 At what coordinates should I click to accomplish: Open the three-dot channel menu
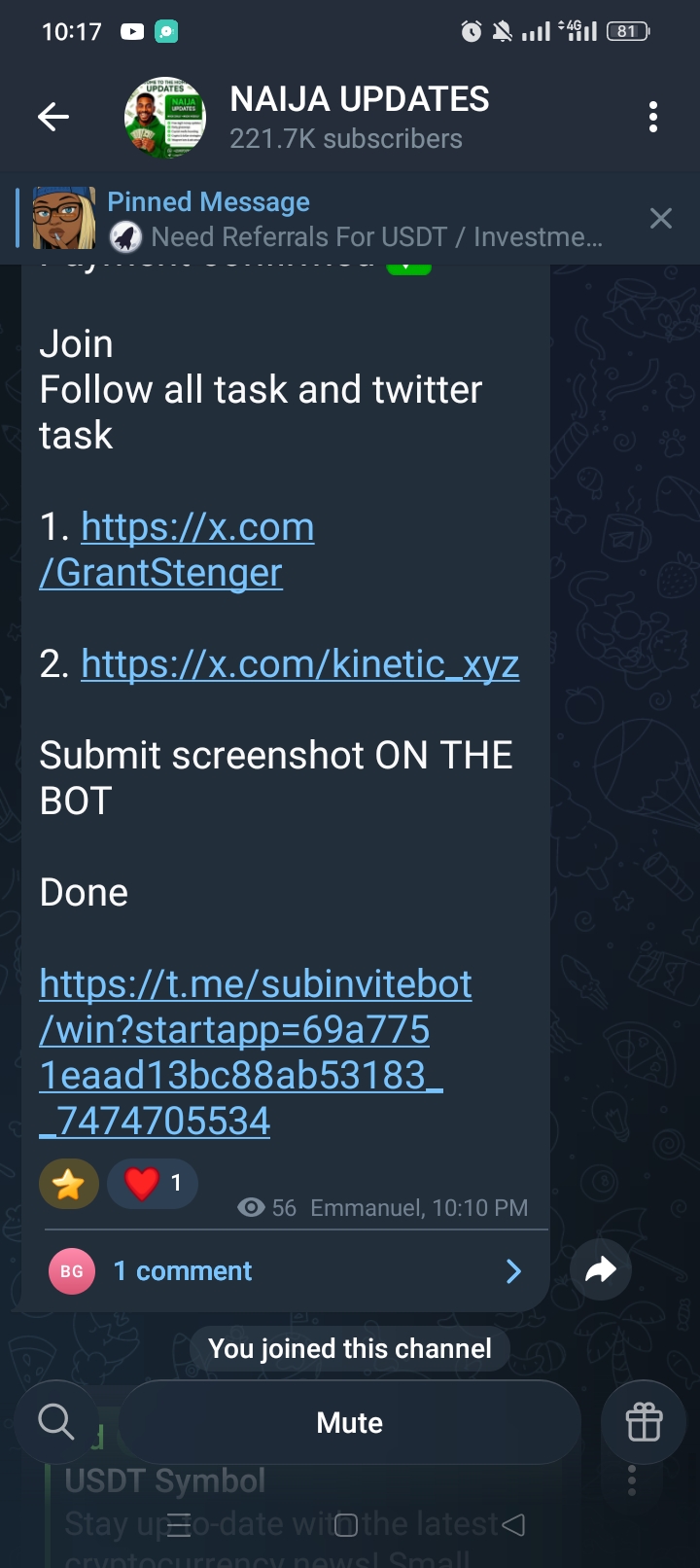(653, 117)
